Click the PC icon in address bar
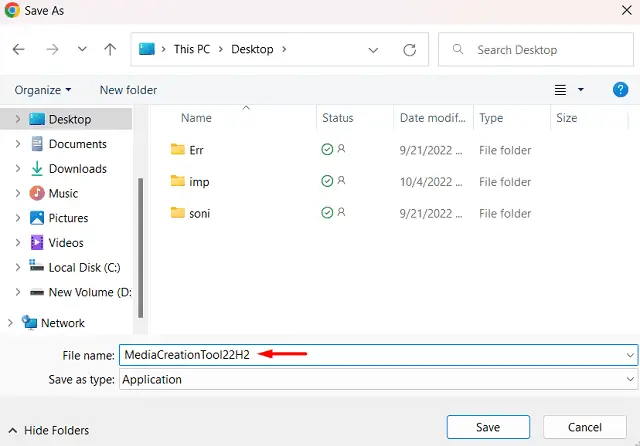 (147, 49)
